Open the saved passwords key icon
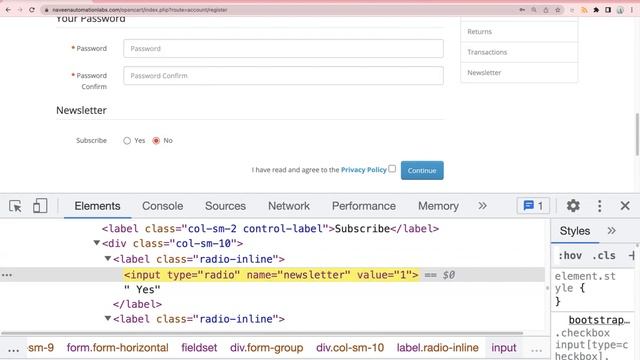640x360 pixels. pyautogui.click(x=522, y=10)
